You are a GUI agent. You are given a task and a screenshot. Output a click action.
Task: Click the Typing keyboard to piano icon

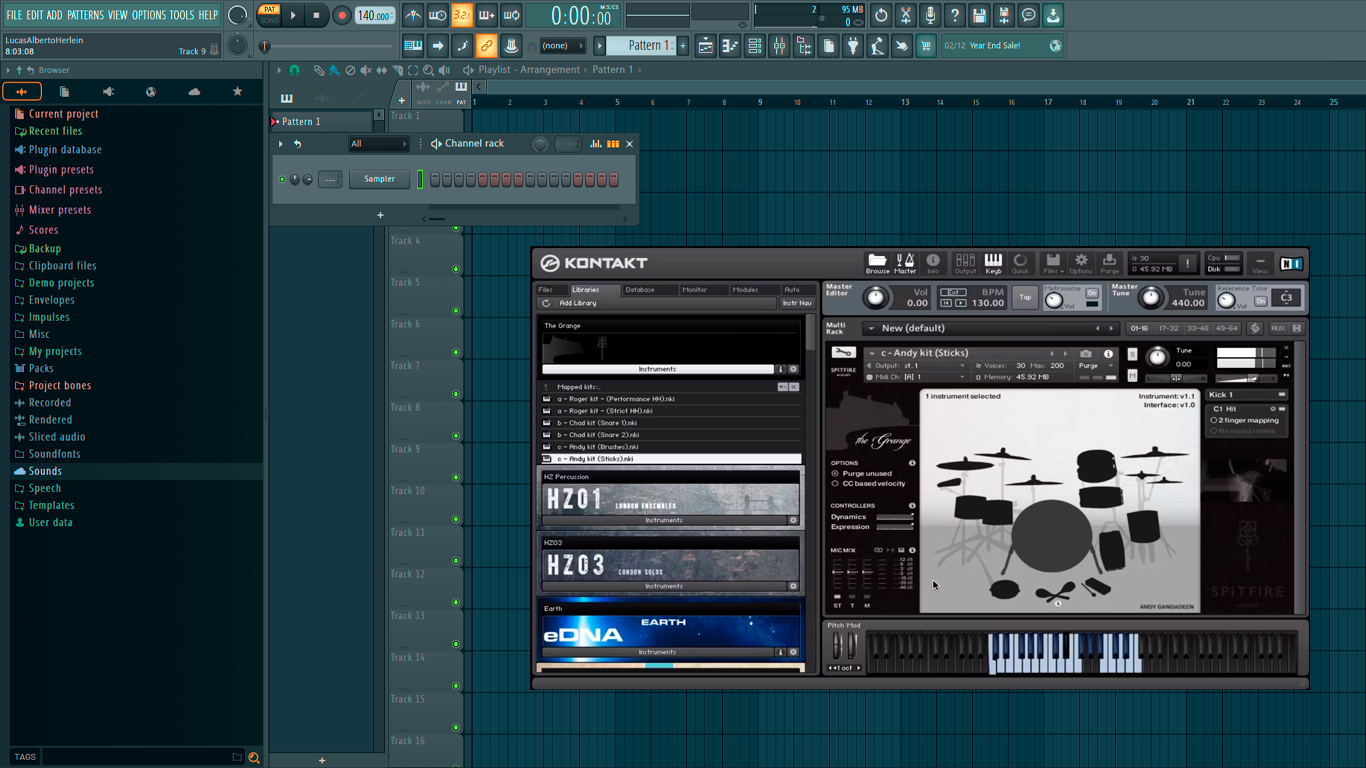[x=413, y=46]
